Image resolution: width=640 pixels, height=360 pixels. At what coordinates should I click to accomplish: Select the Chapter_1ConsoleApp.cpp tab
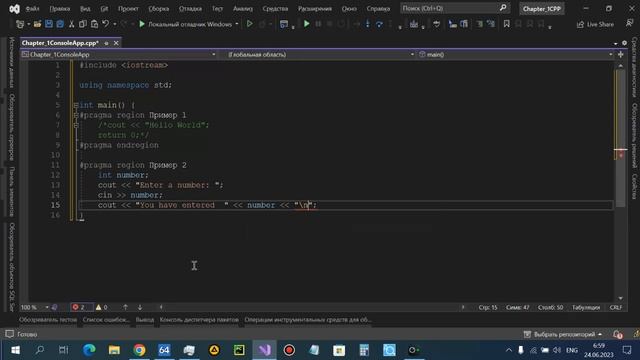click(x=60, y=43)
